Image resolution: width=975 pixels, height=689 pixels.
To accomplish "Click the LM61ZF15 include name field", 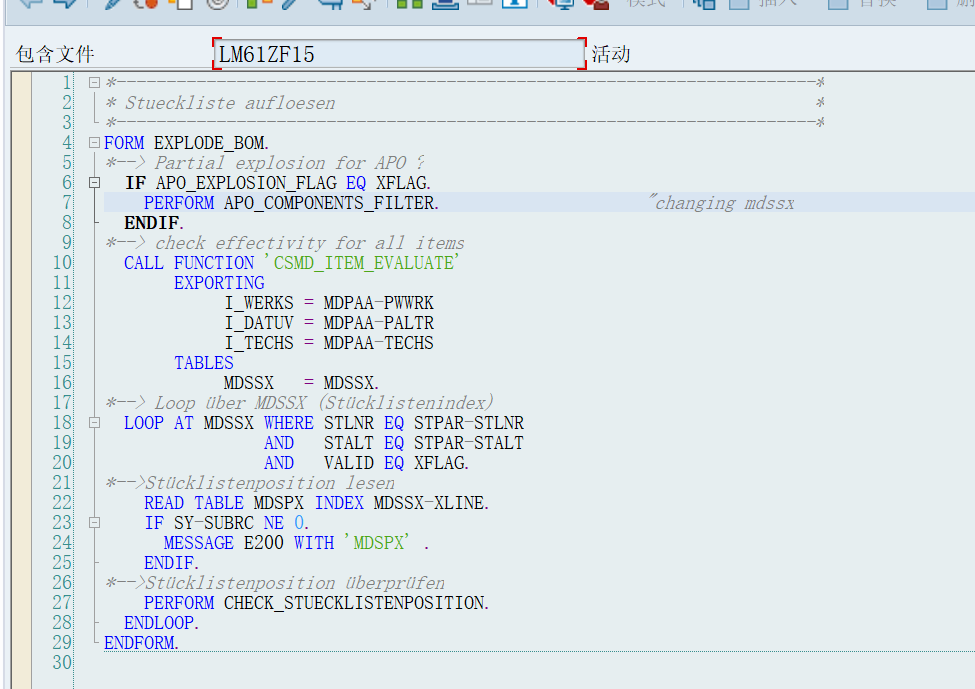I will [395, 55].
